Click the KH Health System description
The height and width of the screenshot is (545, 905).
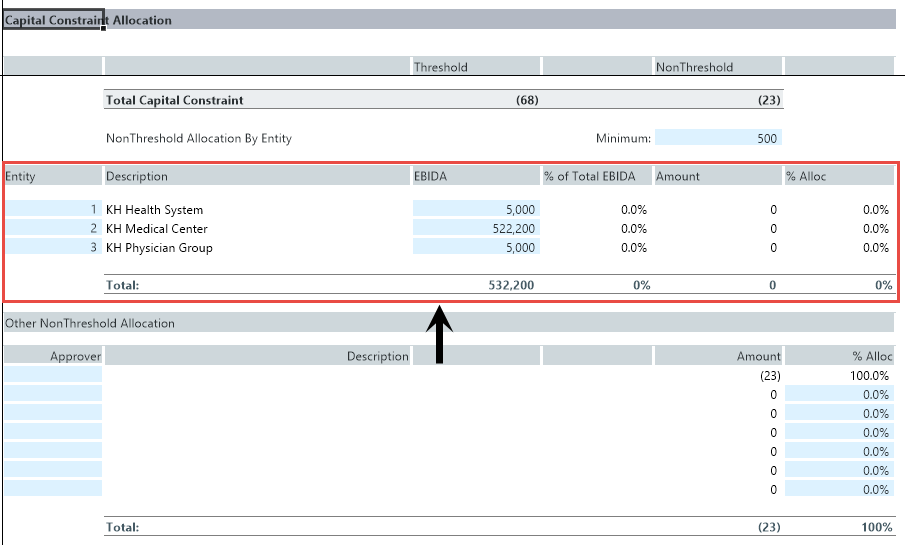tap(155, 210)
